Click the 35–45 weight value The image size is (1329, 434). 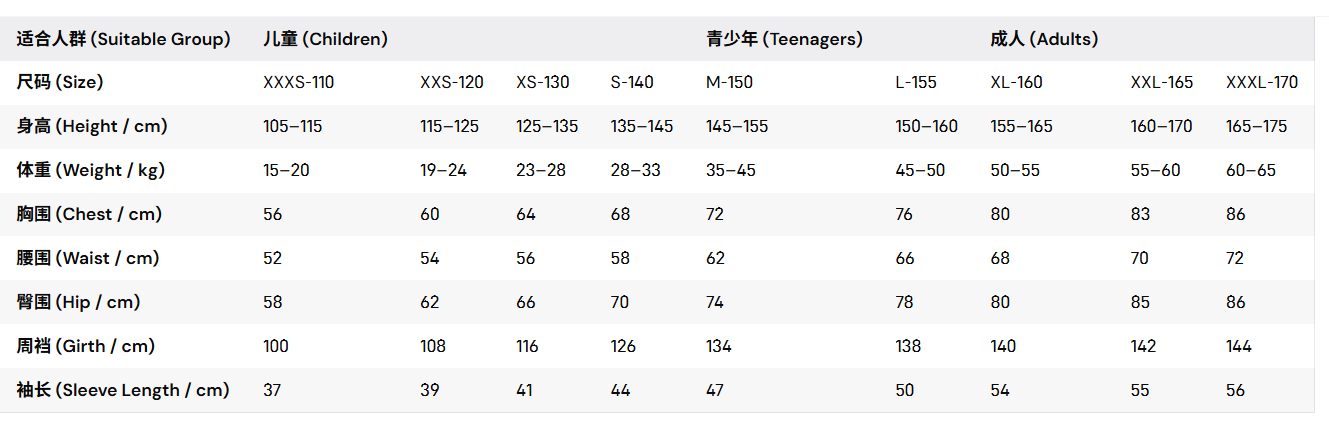[731, 170]
